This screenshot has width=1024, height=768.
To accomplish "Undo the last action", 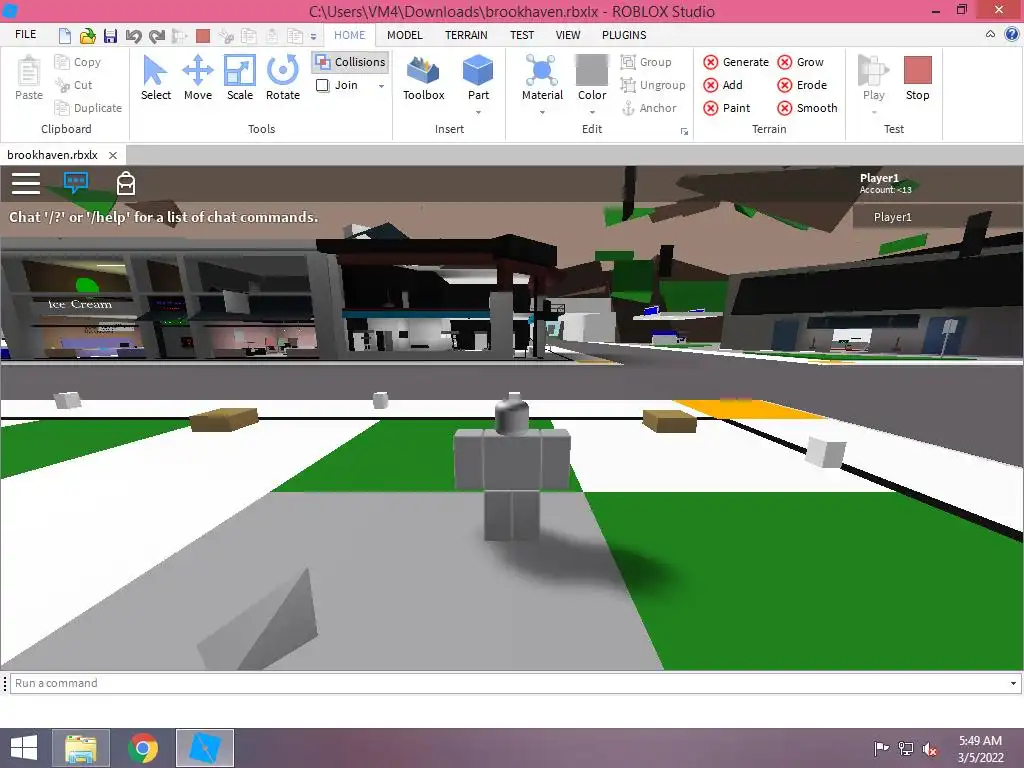I will click(x=133, y=35).
